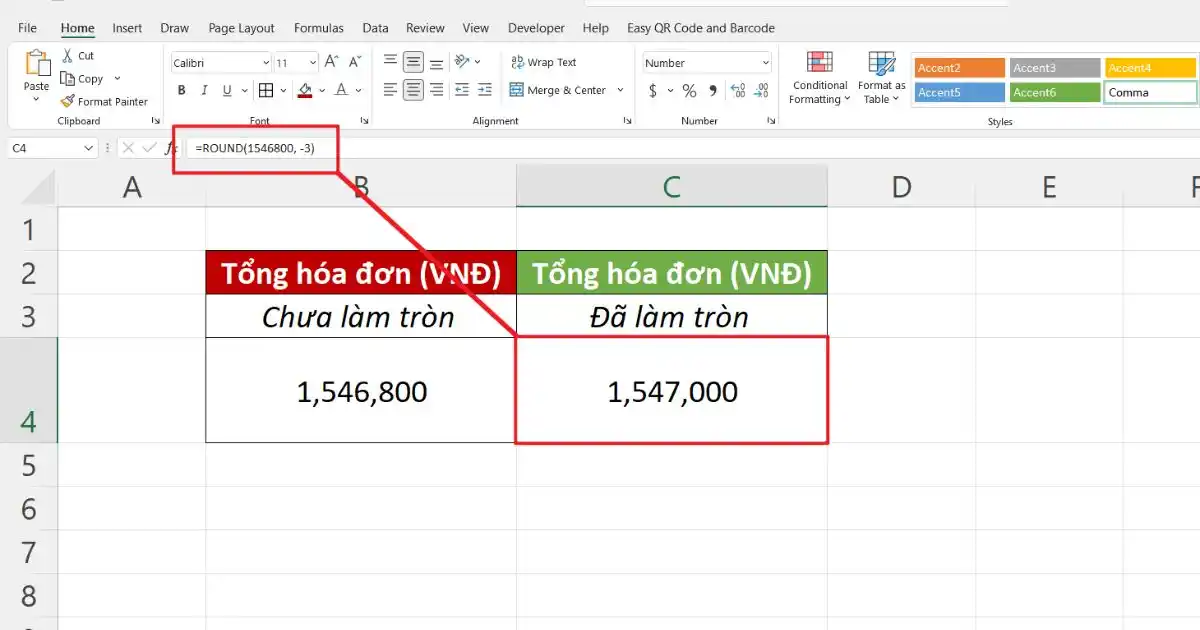Open Format as Table gallery

pyautogui.click(x=881, y=78)
